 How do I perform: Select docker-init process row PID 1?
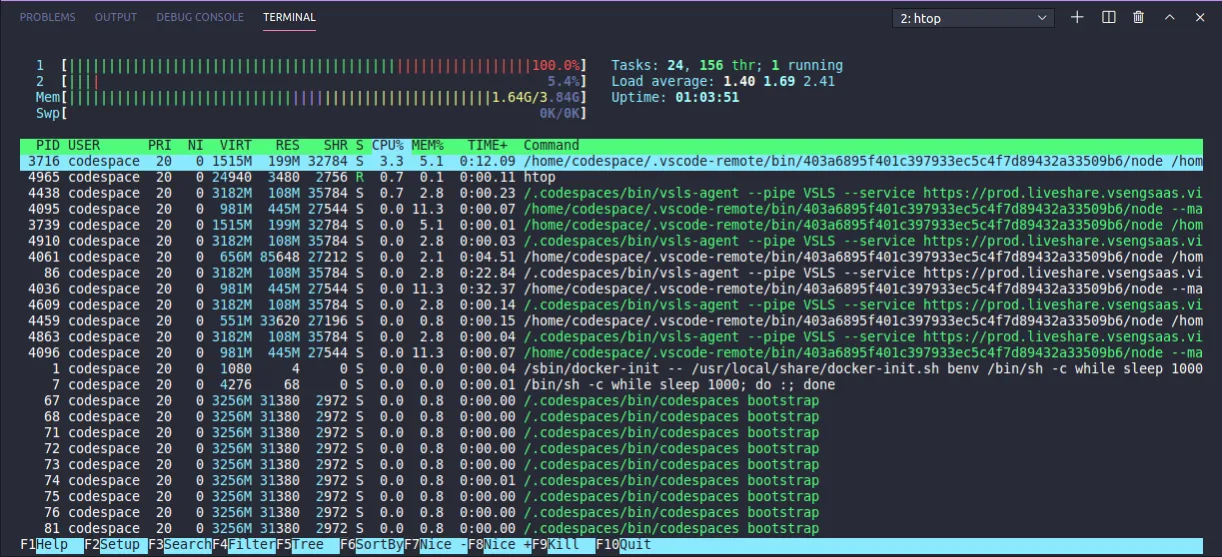coord(611,369)
